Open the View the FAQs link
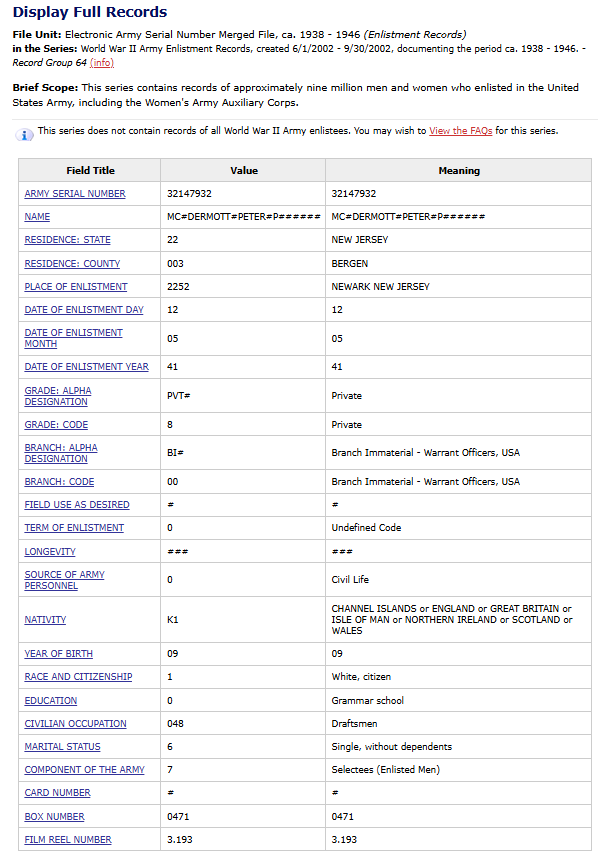 (x=460, y=131)
